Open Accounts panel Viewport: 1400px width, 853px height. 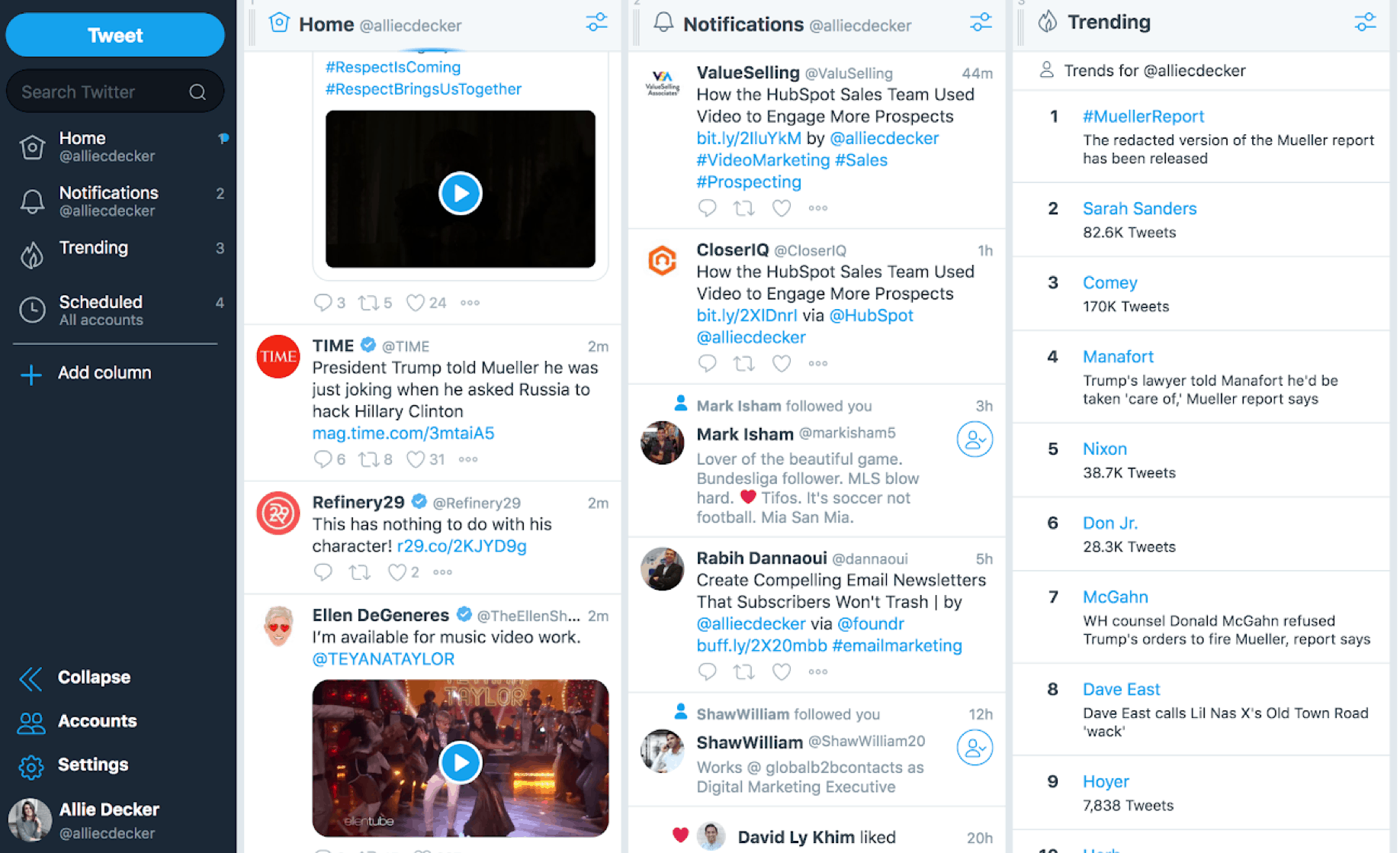click(77, 721)
